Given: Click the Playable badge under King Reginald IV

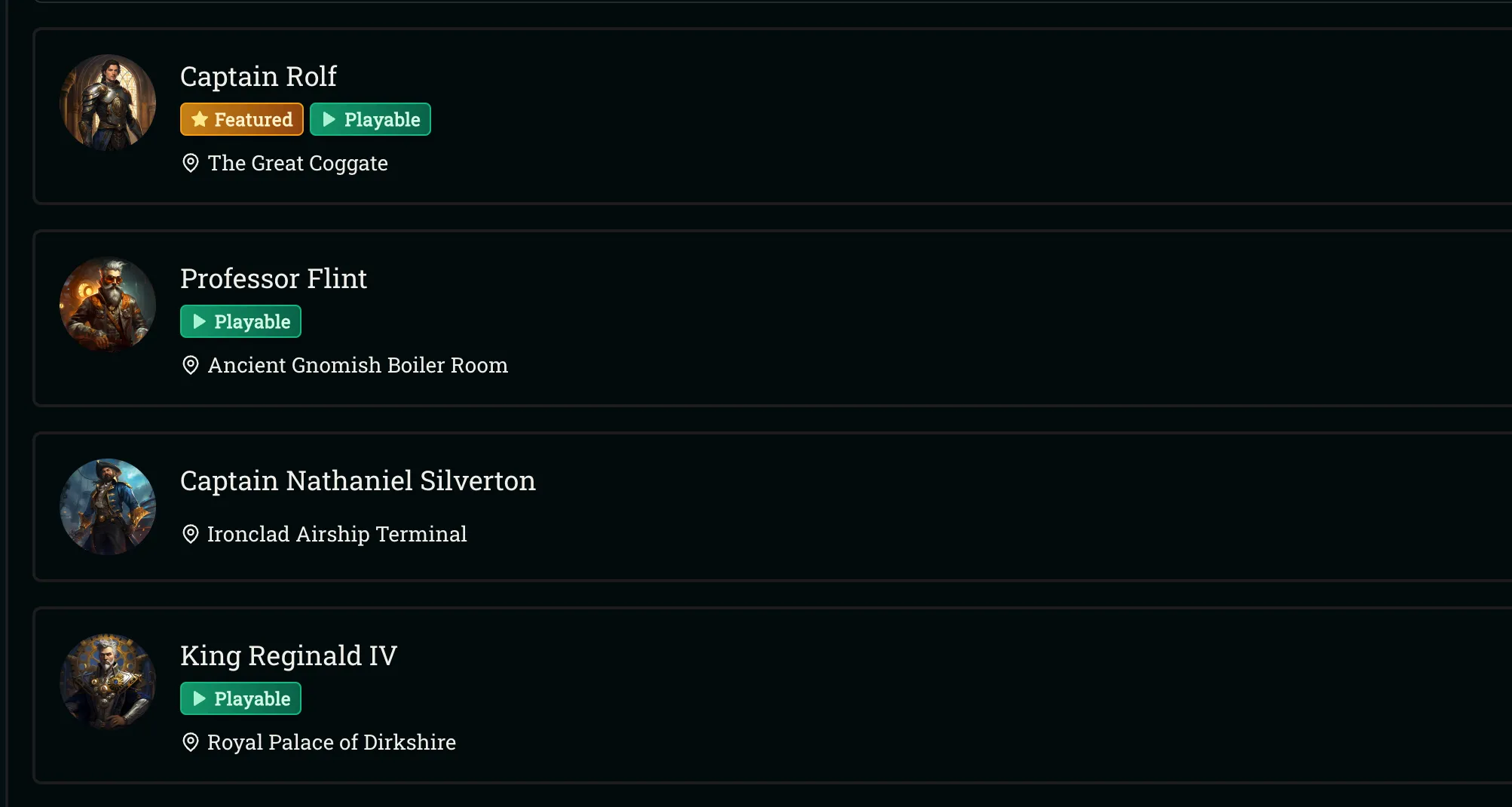Looking at the screenshot, I should pos(240,698).
